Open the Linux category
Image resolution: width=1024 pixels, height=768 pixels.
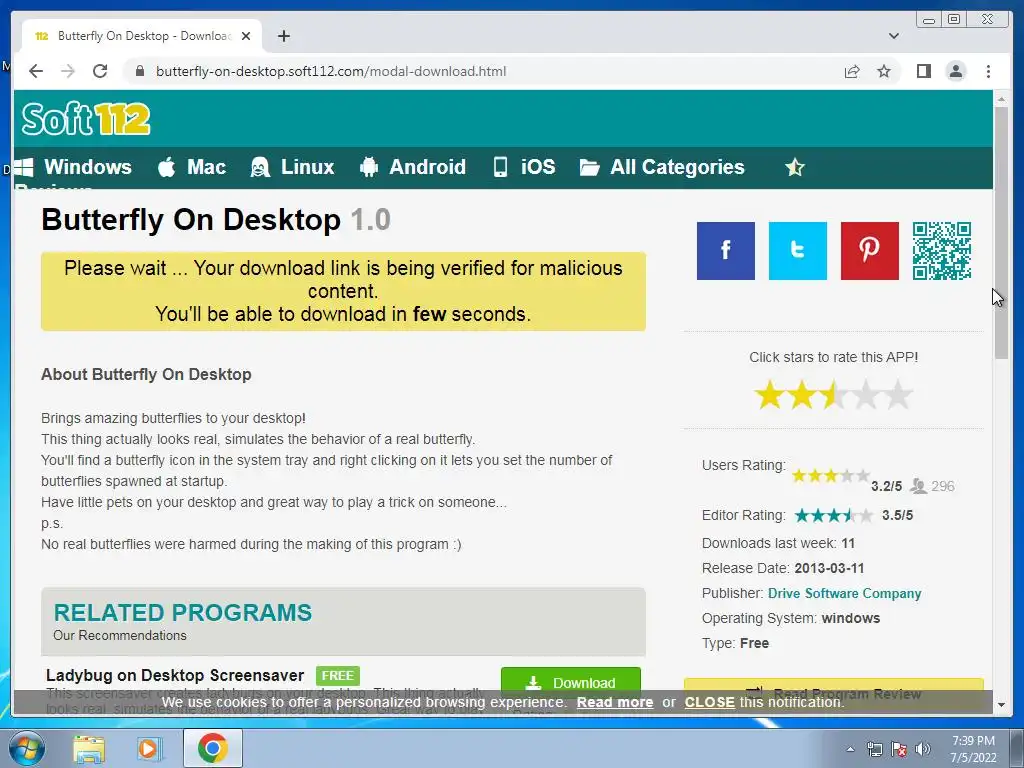coord(292,167)
